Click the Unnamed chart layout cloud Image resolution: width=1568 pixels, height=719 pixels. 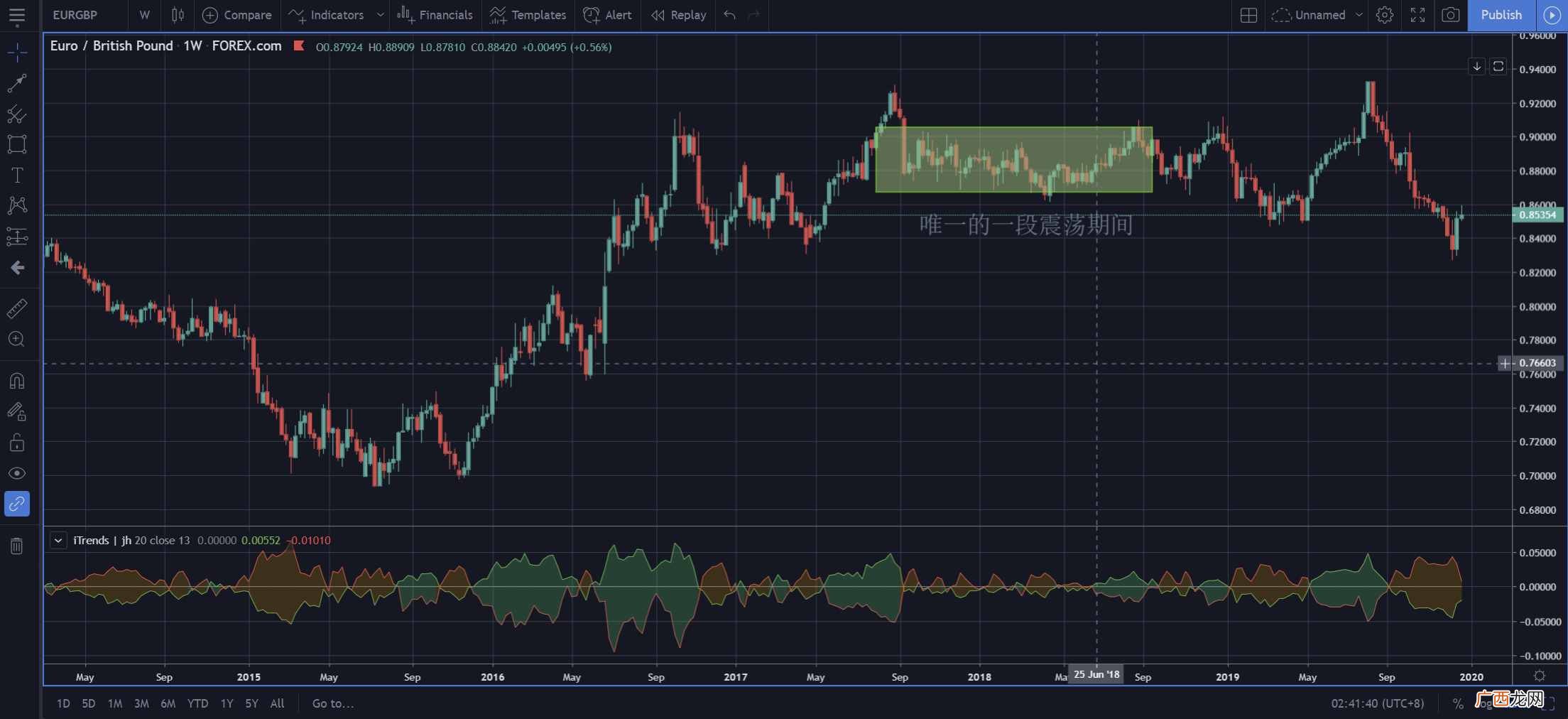(1310, 15)
